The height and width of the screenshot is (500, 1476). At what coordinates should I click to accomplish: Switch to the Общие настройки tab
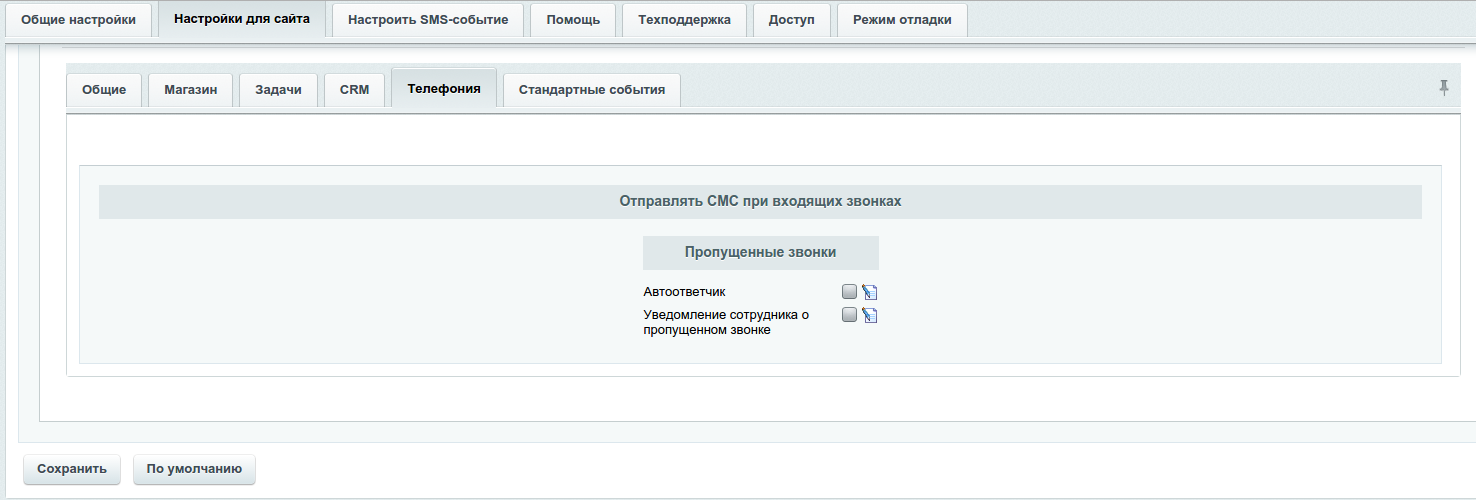(78, 20)
